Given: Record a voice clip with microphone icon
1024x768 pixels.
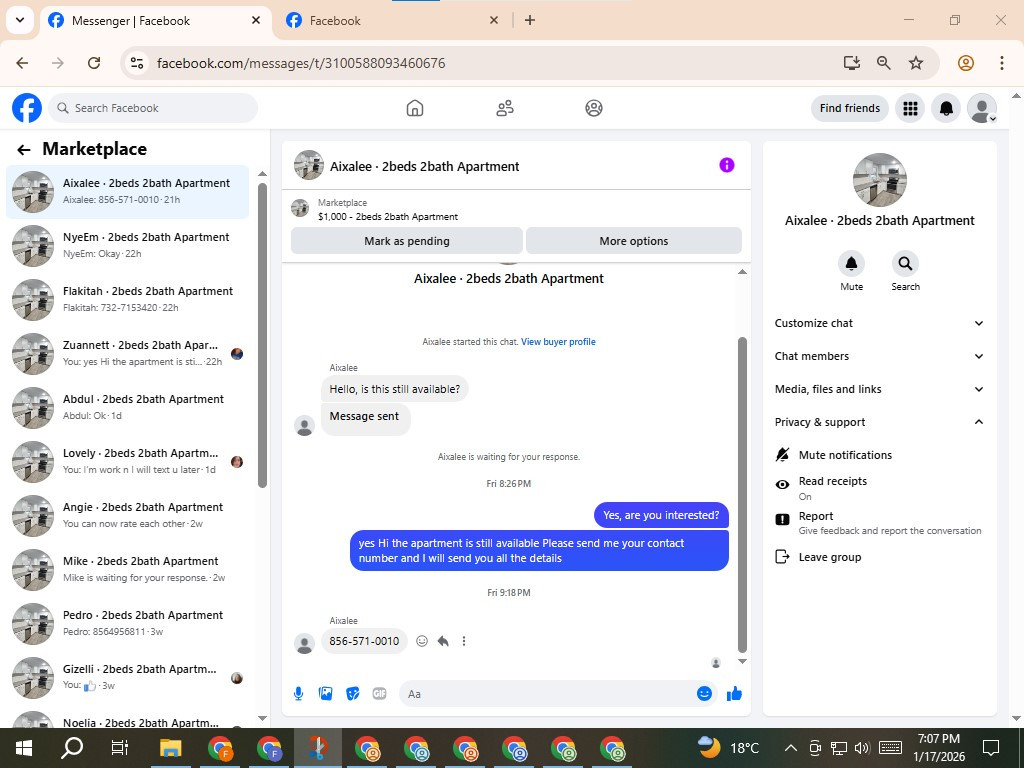Looking at the screenshot, I should click(298, 694).
